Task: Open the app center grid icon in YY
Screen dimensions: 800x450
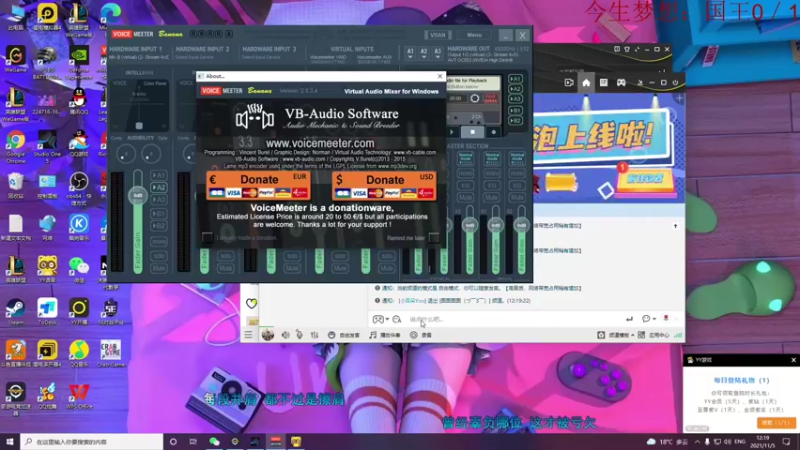Action: coord(641,335)
